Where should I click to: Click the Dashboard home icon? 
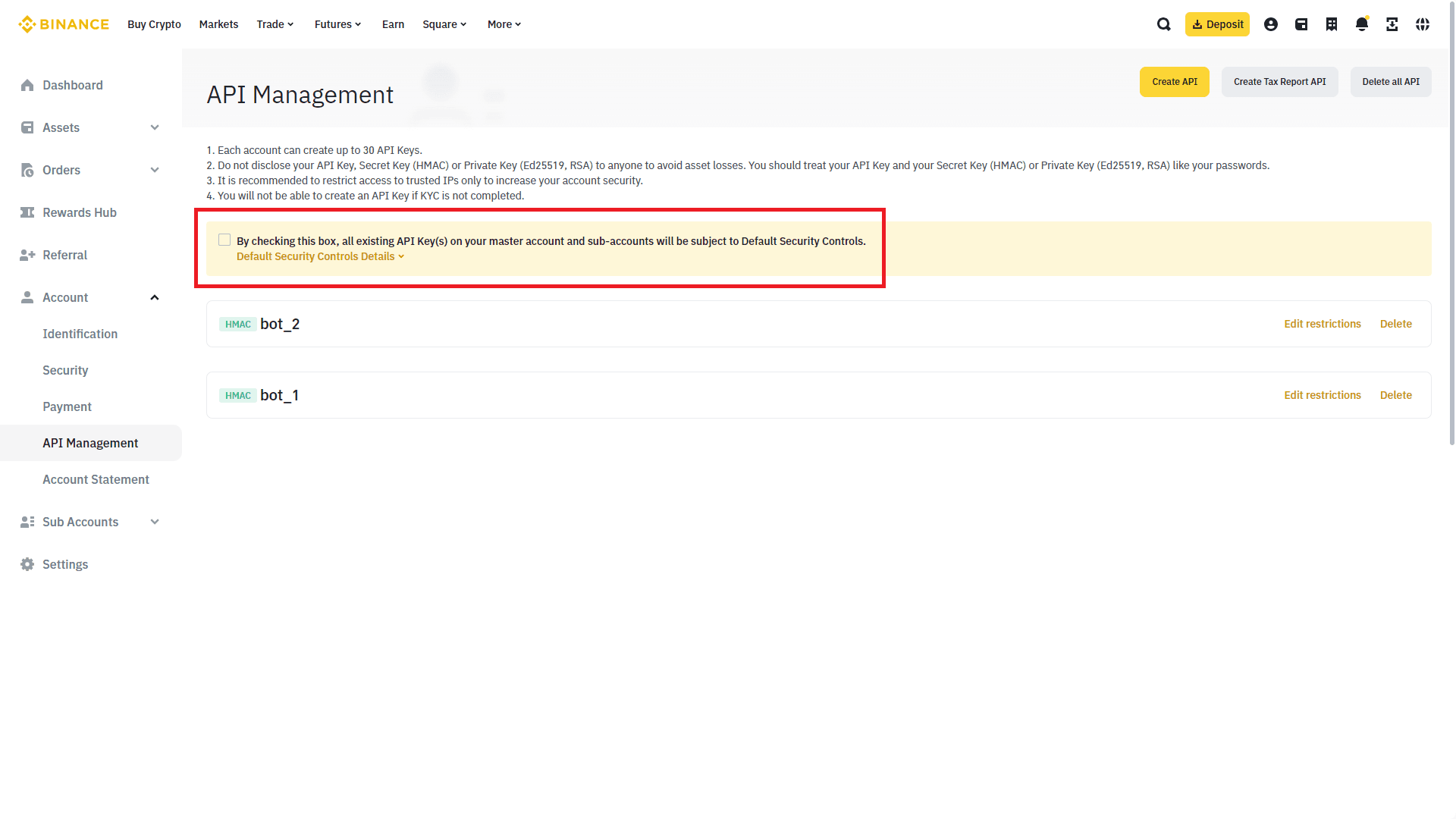pyautogui.click(x=27, y=85)
